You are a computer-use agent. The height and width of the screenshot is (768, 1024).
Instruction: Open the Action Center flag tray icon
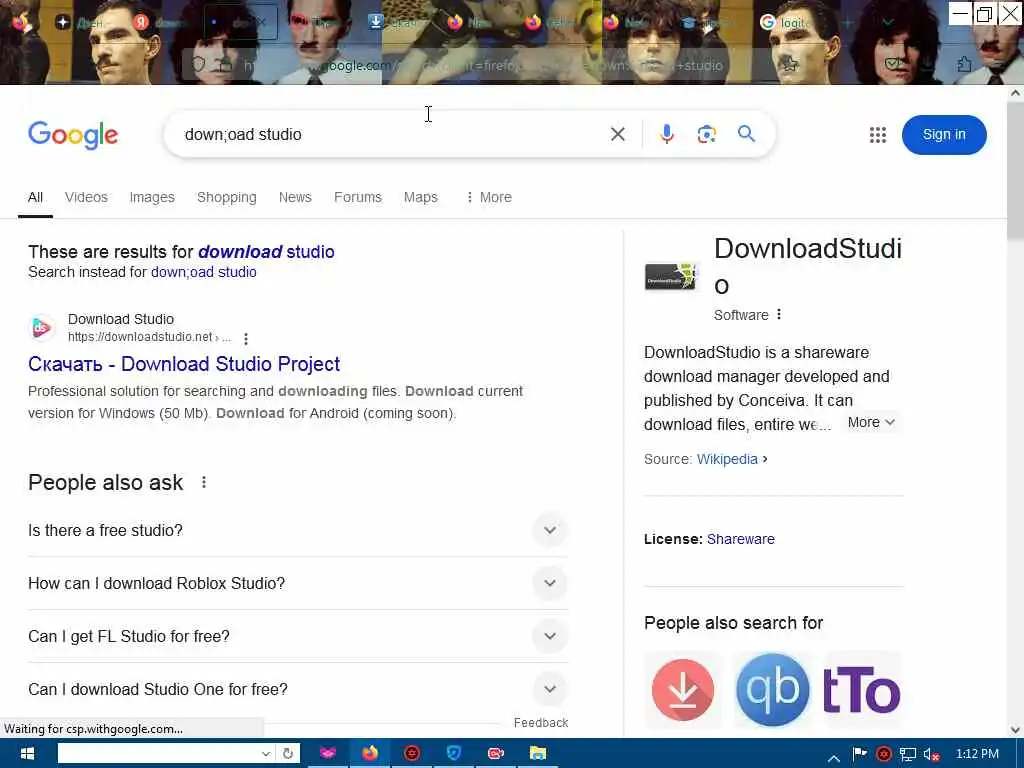click(859, 754)
